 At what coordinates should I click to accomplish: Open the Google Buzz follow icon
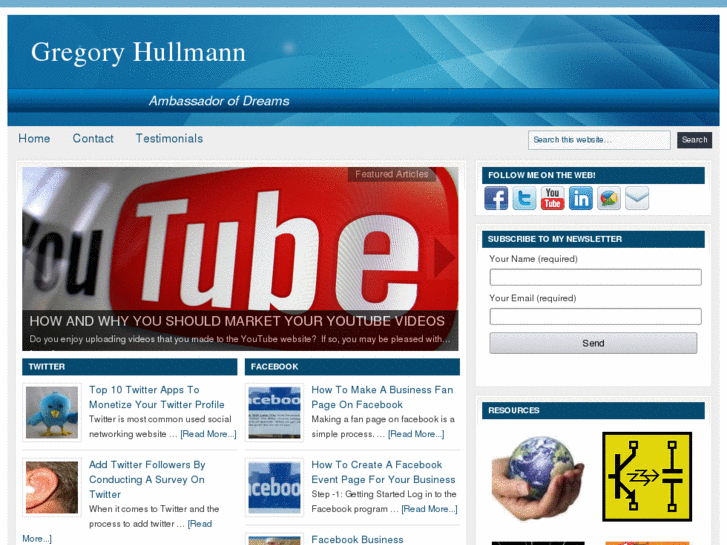(609, 198)
